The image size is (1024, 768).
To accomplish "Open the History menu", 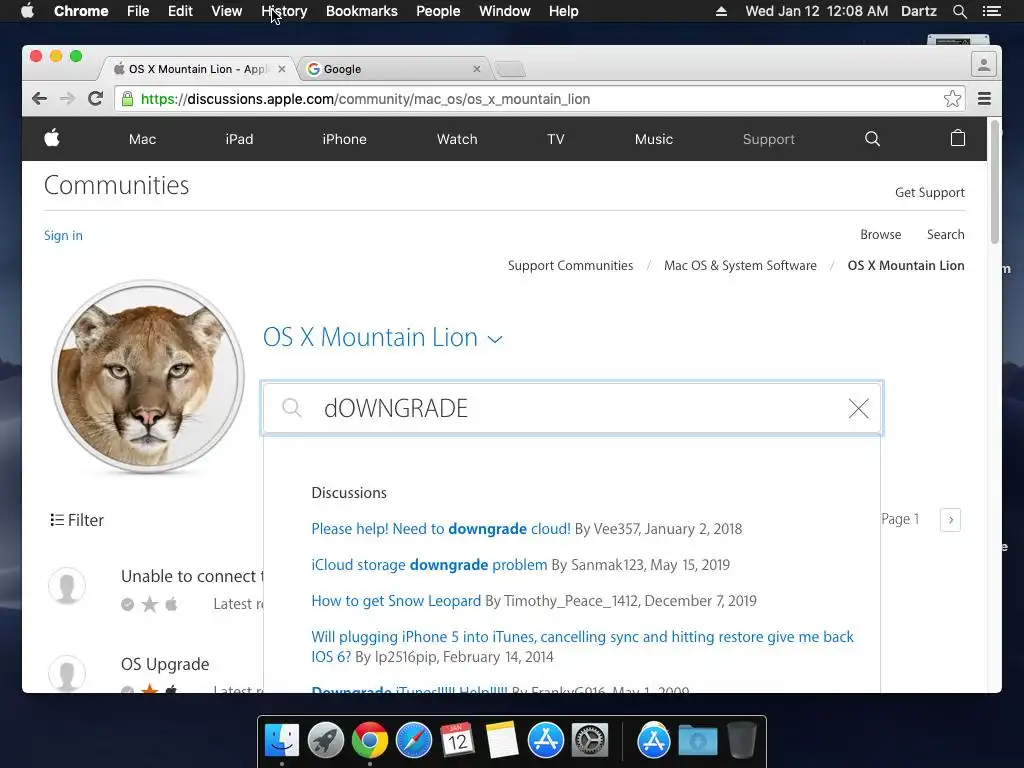I will pyautogui.click(x=284, y=11).
